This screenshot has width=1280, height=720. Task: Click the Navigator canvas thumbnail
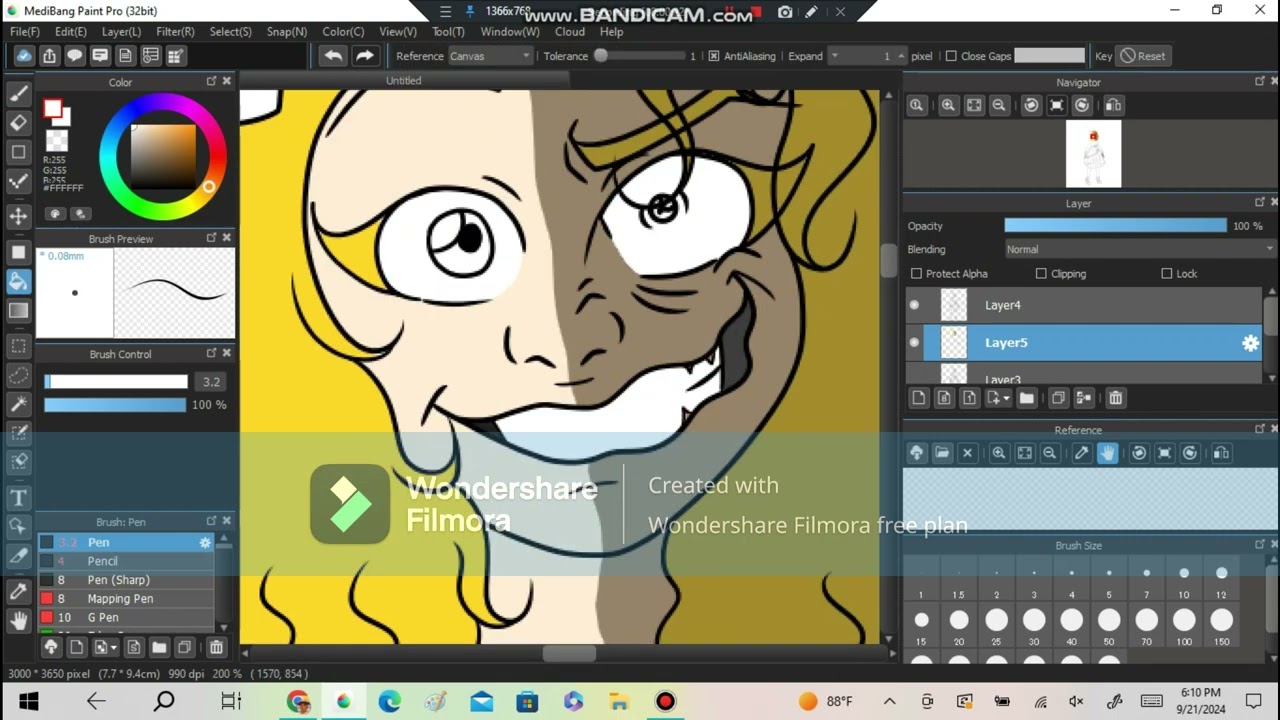[x=1093, y=154]
